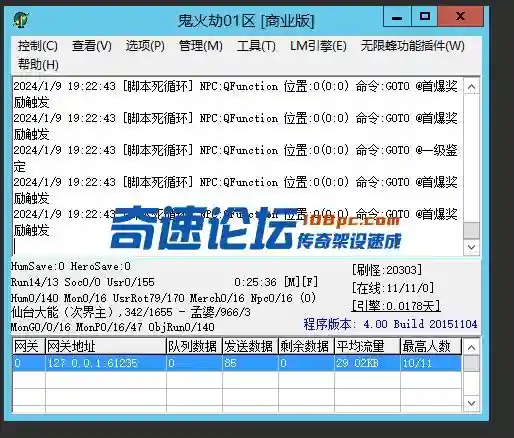Click log entry containing @一级鉴定

pos(235,158)
